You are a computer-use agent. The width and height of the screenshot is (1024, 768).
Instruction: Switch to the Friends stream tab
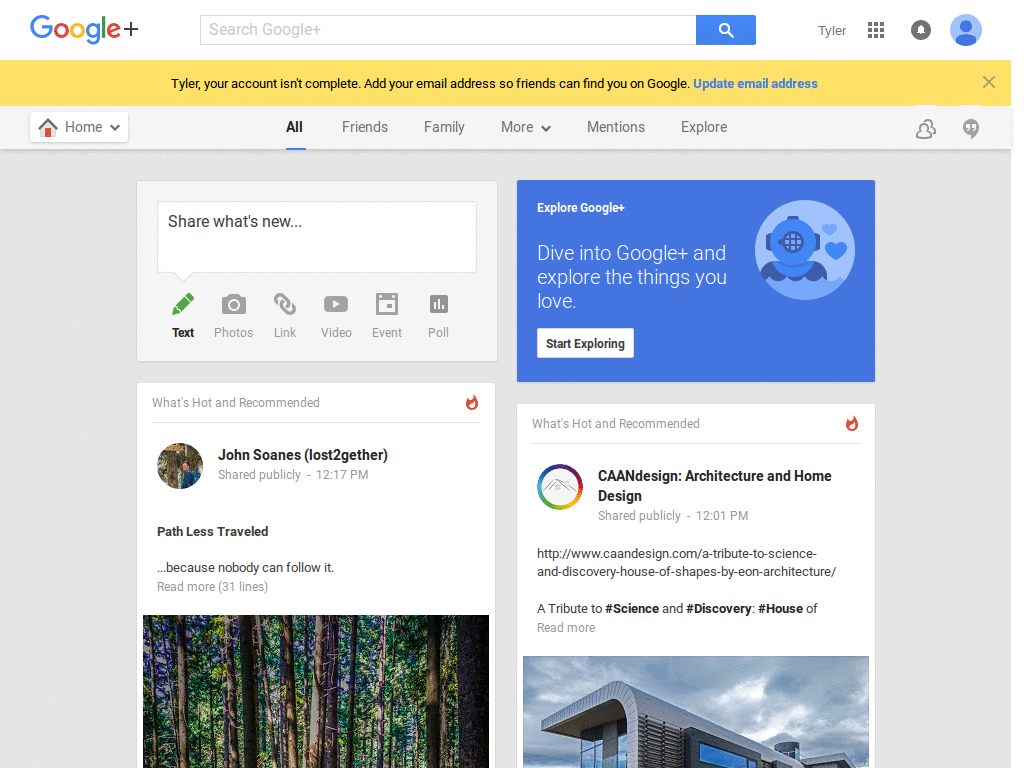[x=364, y=127]
